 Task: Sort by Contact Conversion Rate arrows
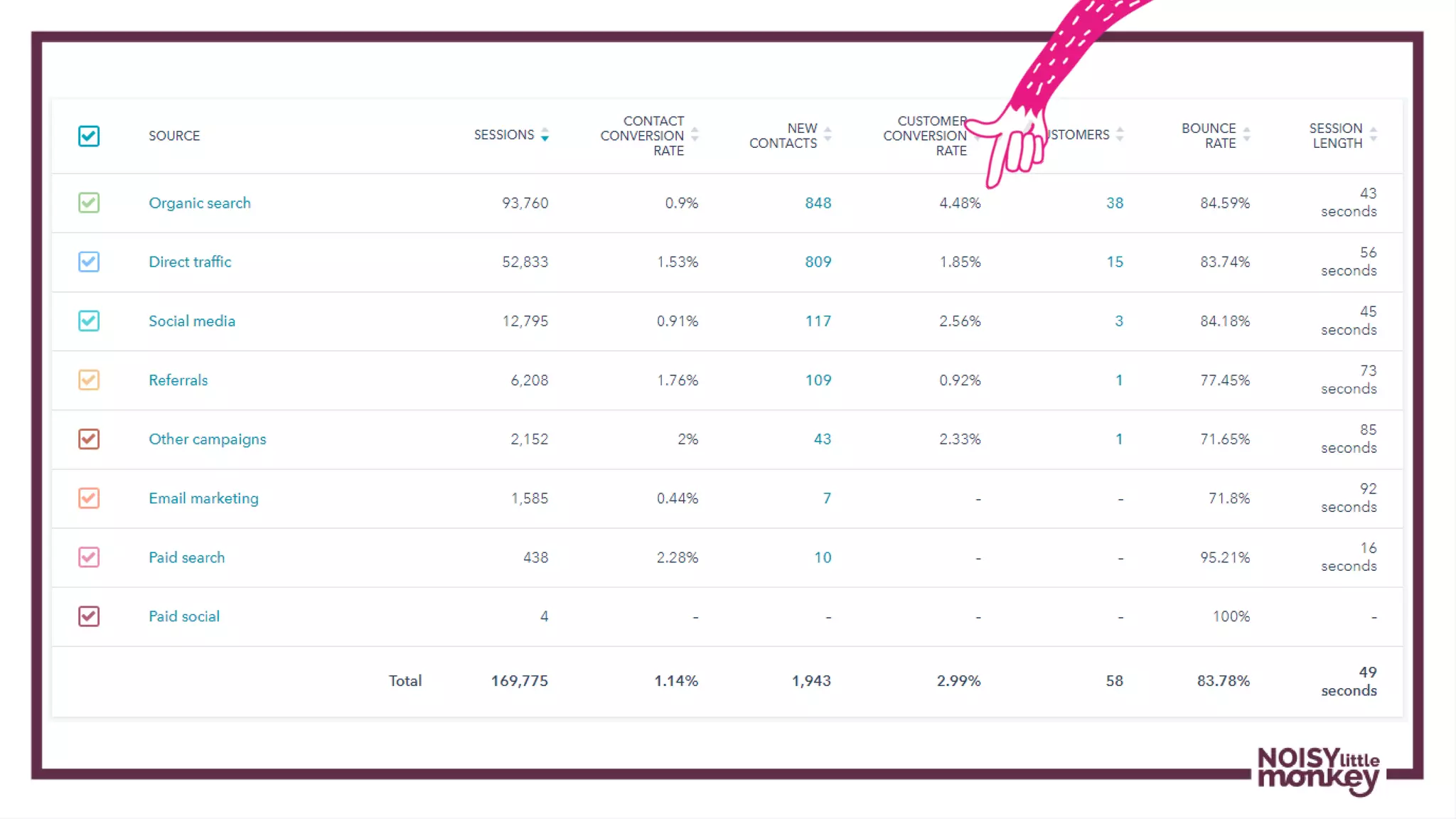pos(695,134)
